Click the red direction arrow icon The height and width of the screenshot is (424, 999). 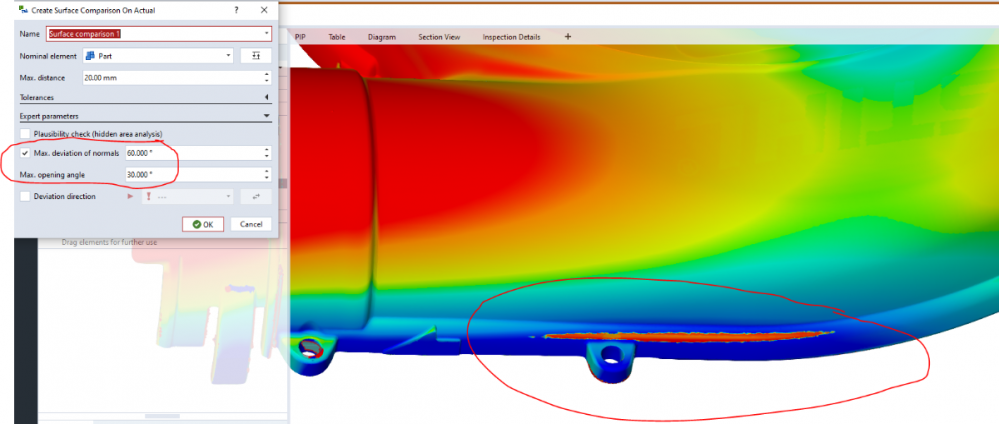coord(130,197)
